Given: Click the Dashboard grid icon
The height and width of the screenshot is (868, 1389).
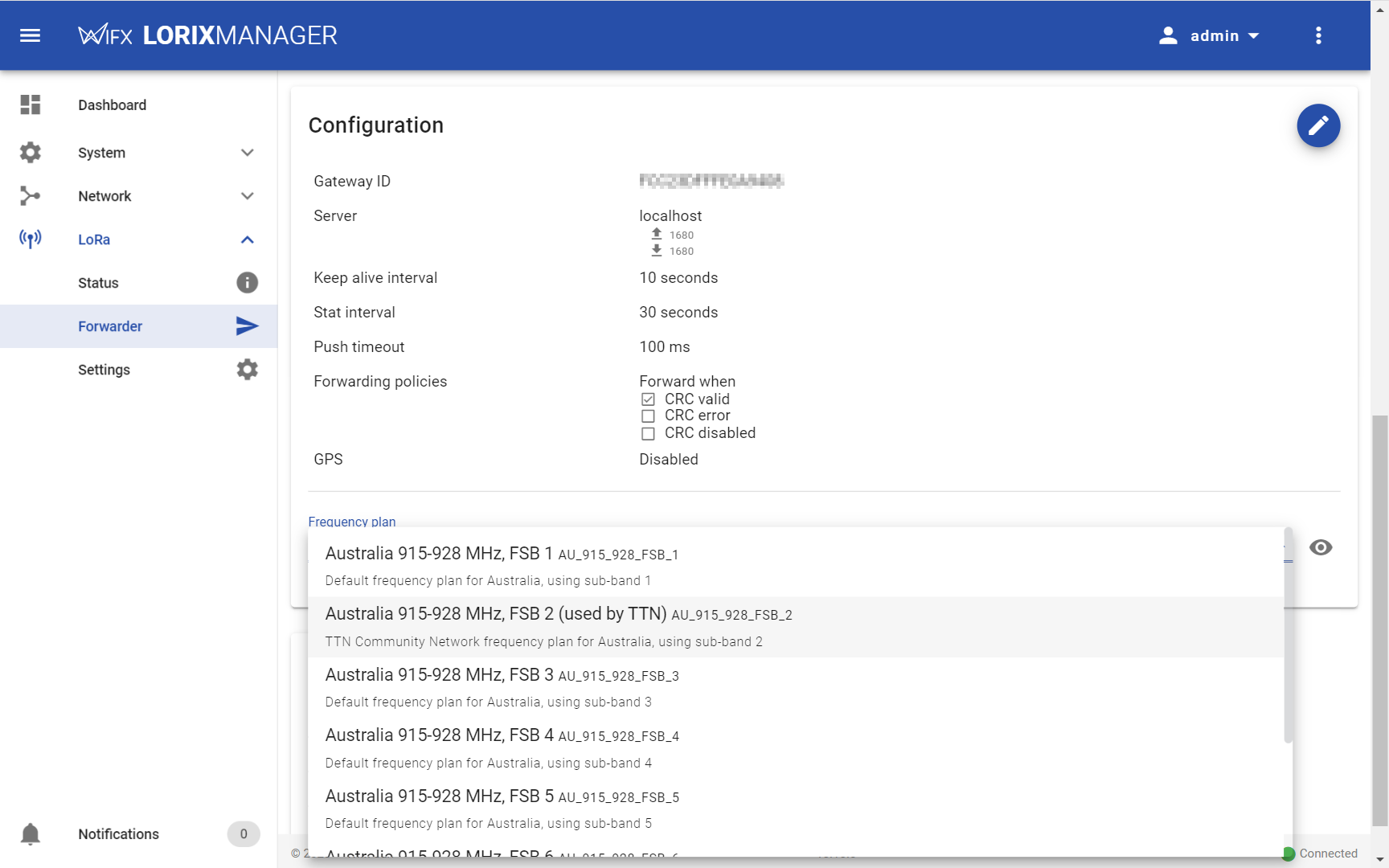Looking at the screenshot, I should click(31, 105).
